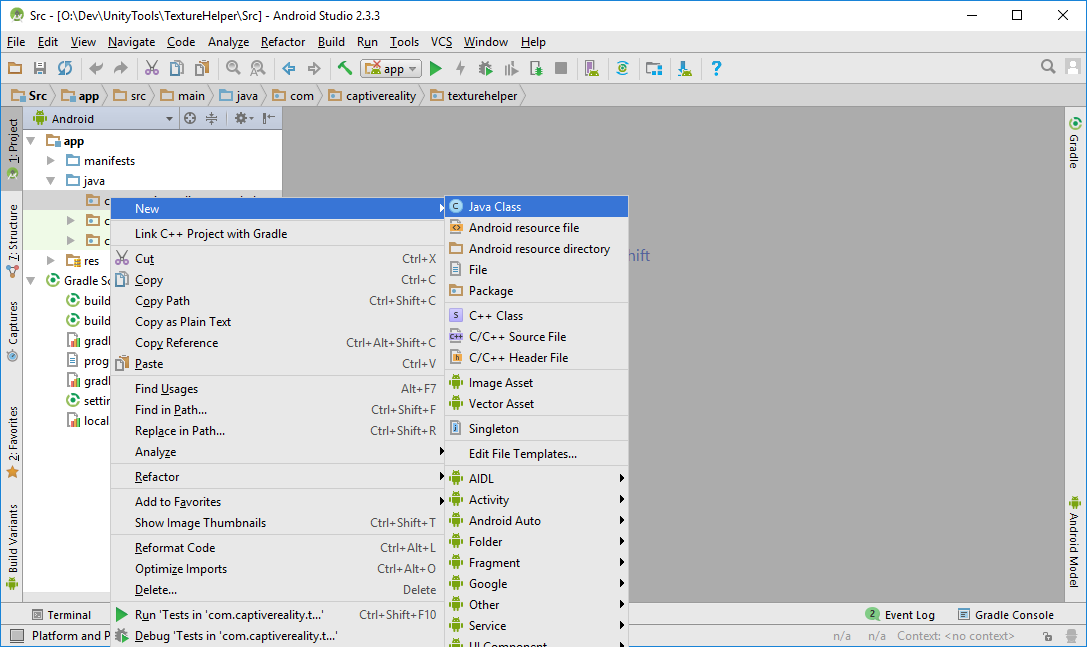Open the VCS menu
The image size is (1087, 647).
pyautogui.click(x=442, y=42)
